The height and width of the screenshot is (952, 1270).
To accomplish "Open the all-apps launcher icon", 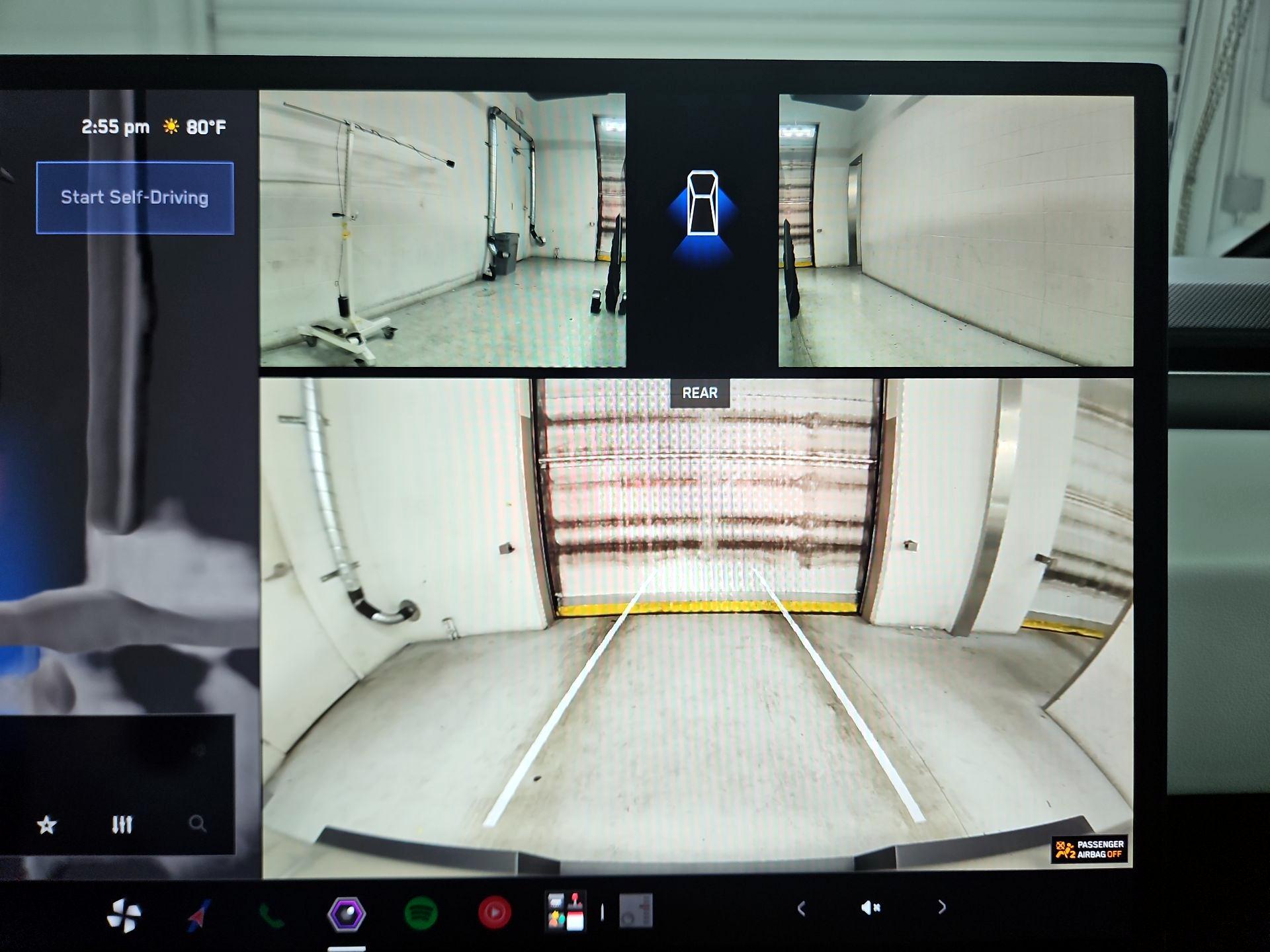I will tap(566, 912).
